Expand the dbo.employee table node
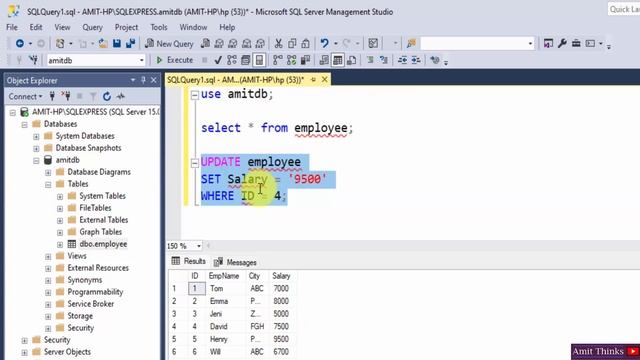 pos(60,244)
